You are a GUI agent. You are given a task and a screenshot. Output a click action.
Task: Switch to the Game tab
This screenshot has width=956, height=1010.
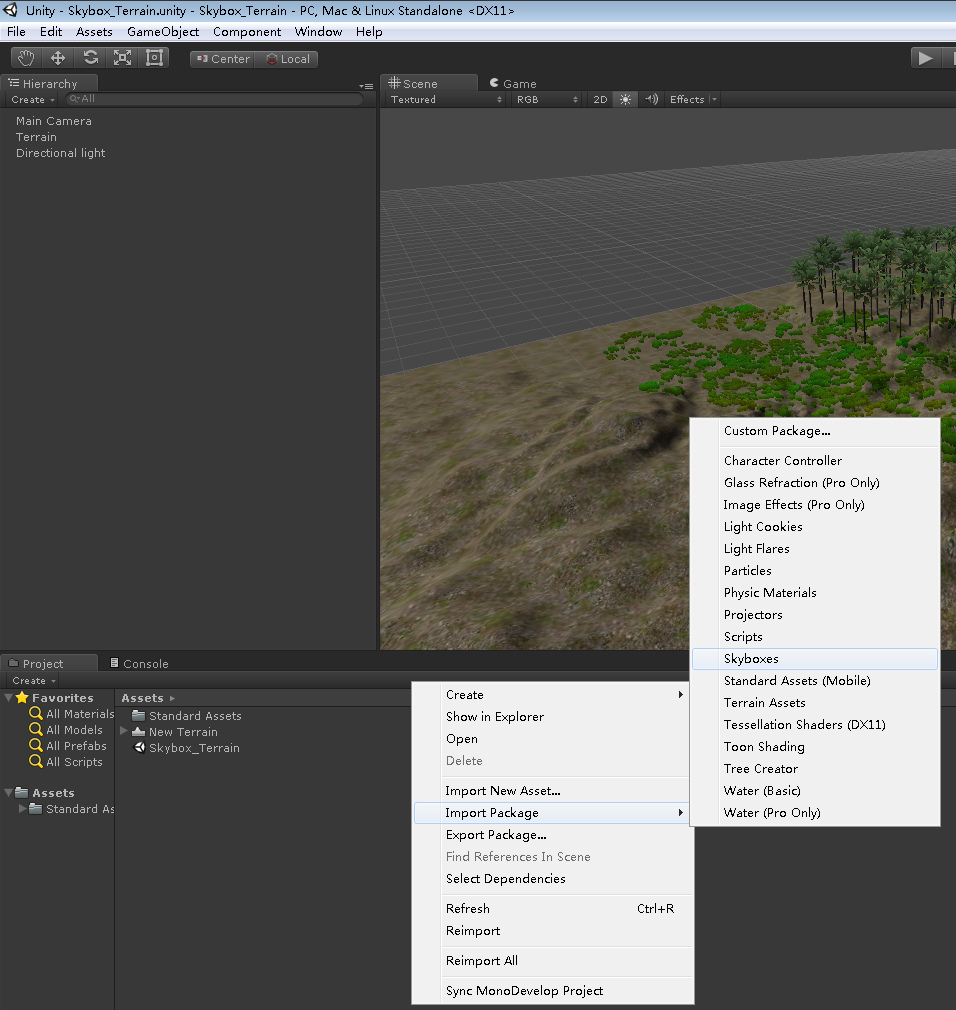(x=513, y=84)
